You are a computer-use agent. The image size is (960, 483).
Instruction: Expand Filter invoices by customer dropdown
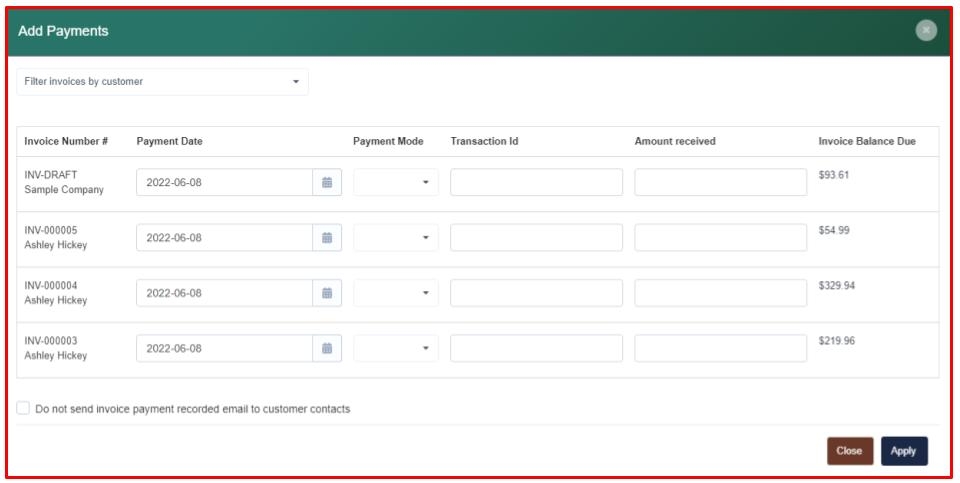162,82
